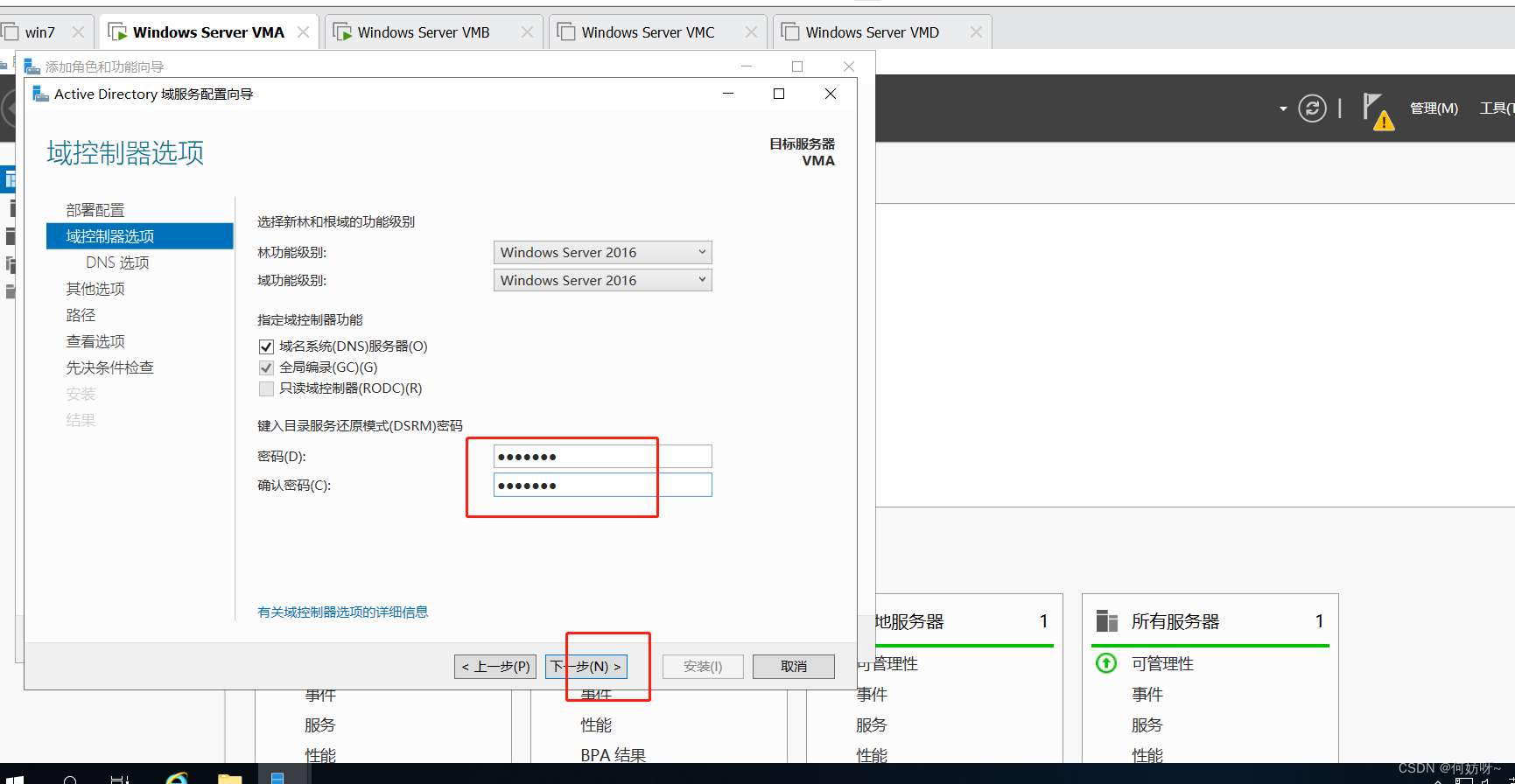Toggle the 只读域控制器(RODC) checkbox

point(266,388)
